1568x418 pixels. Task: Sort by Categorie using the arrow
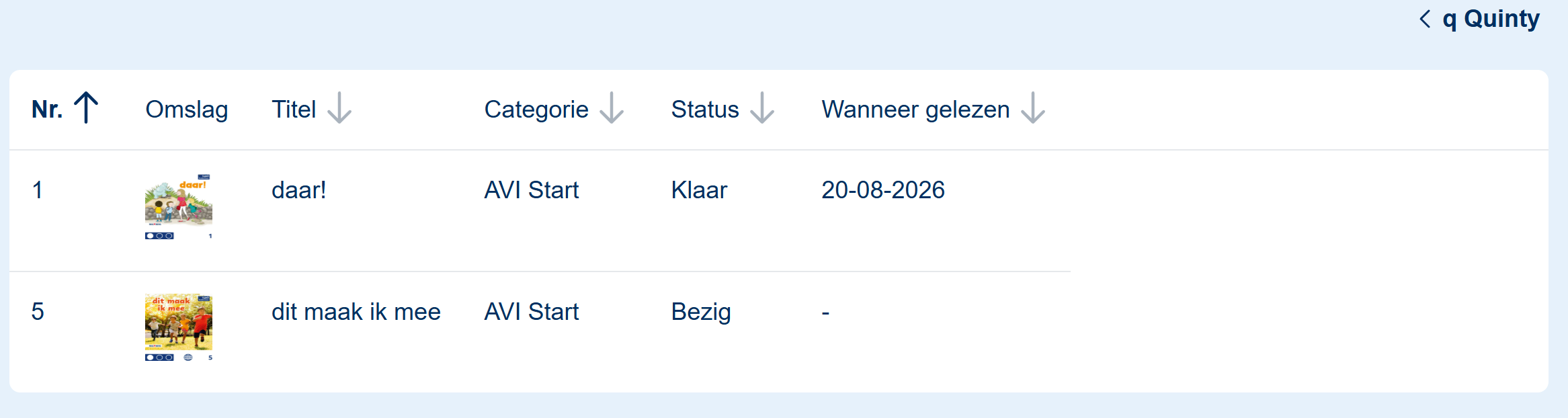612,108
